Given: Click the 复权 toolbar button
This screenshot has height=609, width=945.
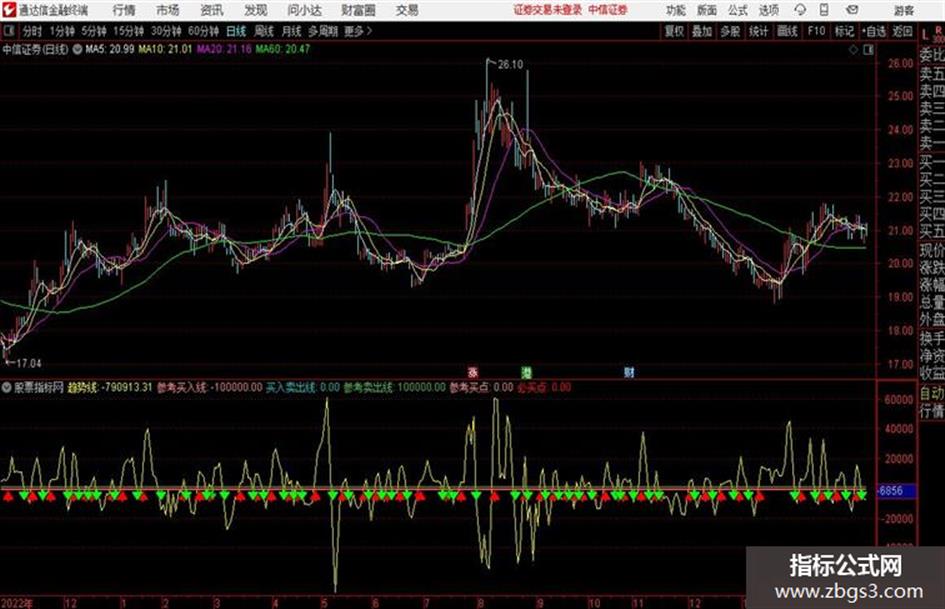Looking at the screenshot, I should pos(674,31).
